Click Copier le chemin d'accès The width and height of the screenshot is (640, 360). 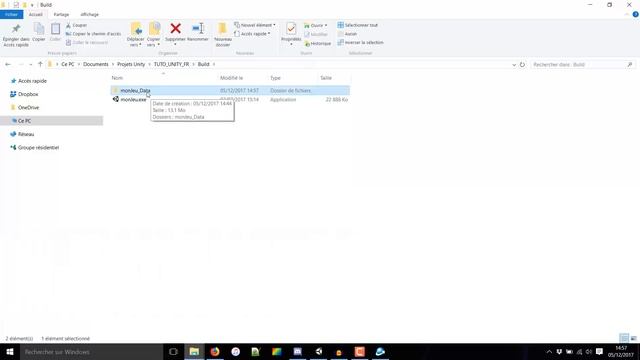point(93,34)
